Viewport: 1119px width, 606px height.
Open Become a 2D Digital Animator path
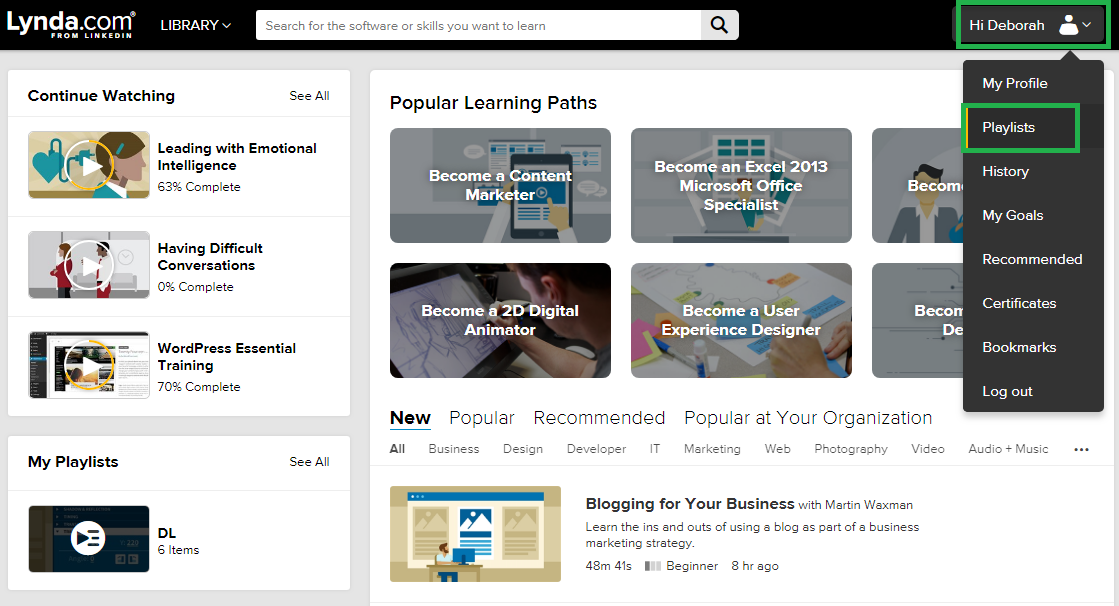500,320
